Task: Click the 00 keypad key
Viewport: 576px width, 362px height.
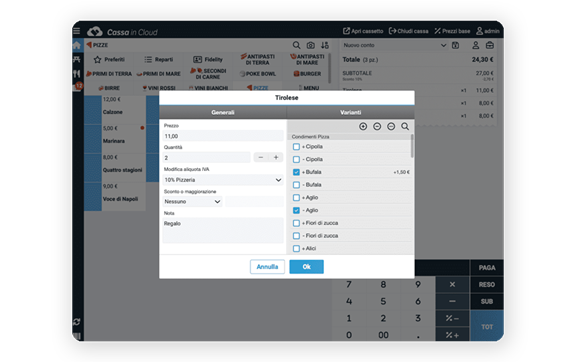Action: (383, 335)
